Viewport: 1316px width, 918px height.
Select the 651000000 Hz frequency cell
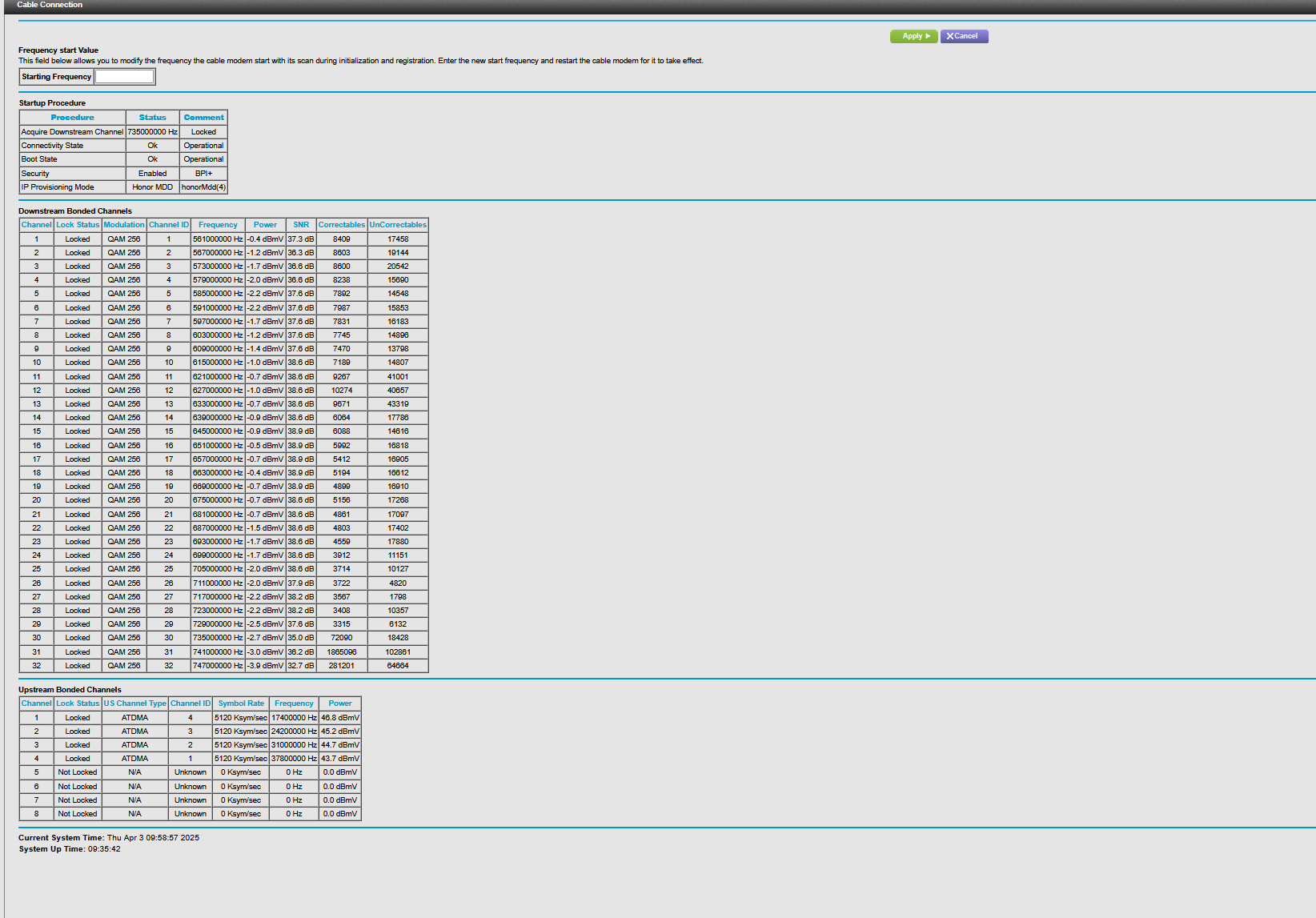[218, 446]
